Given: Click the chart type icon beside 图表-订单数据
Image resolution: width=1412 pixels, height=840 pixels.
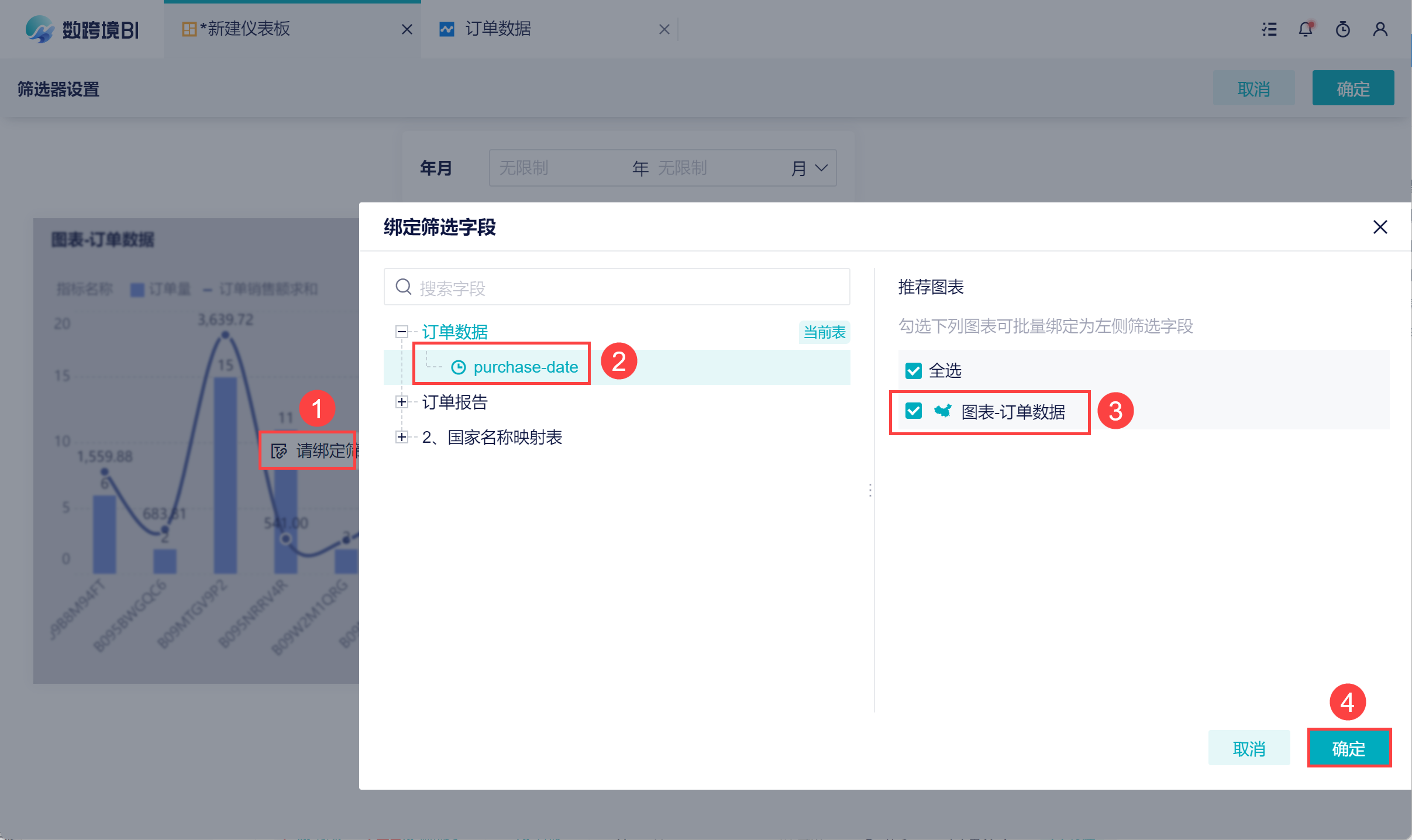Looking at the screenshot, I should (x=942, y=411).
